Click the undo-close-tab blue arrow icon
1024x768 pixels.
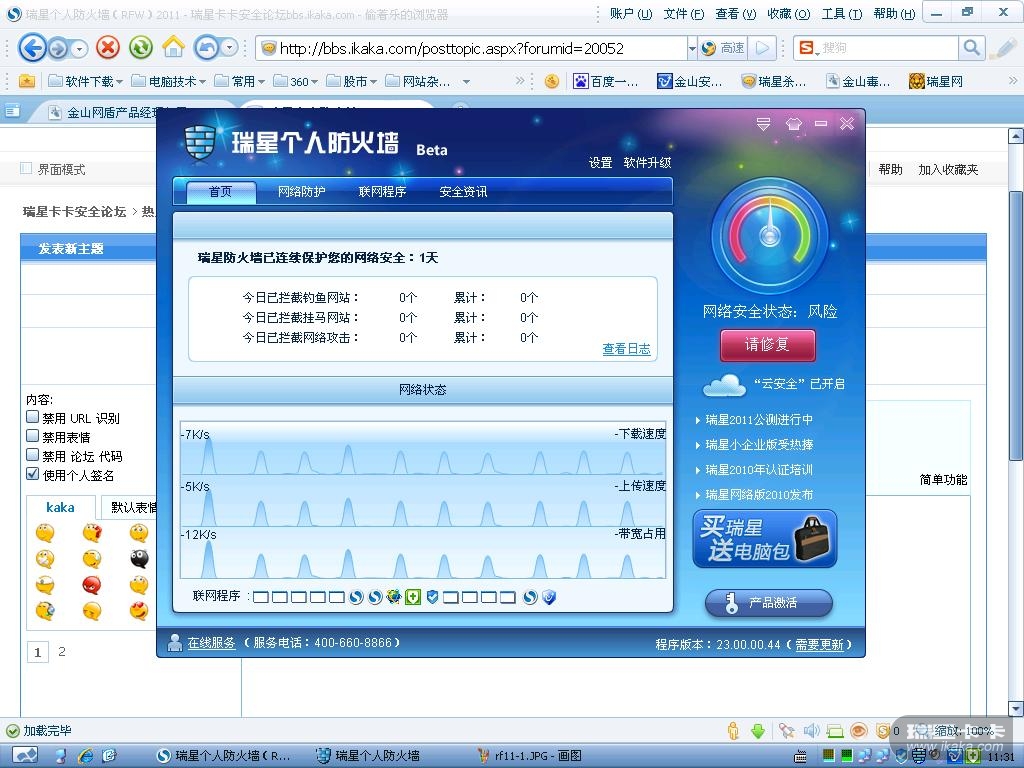click(x=208, y=48)
